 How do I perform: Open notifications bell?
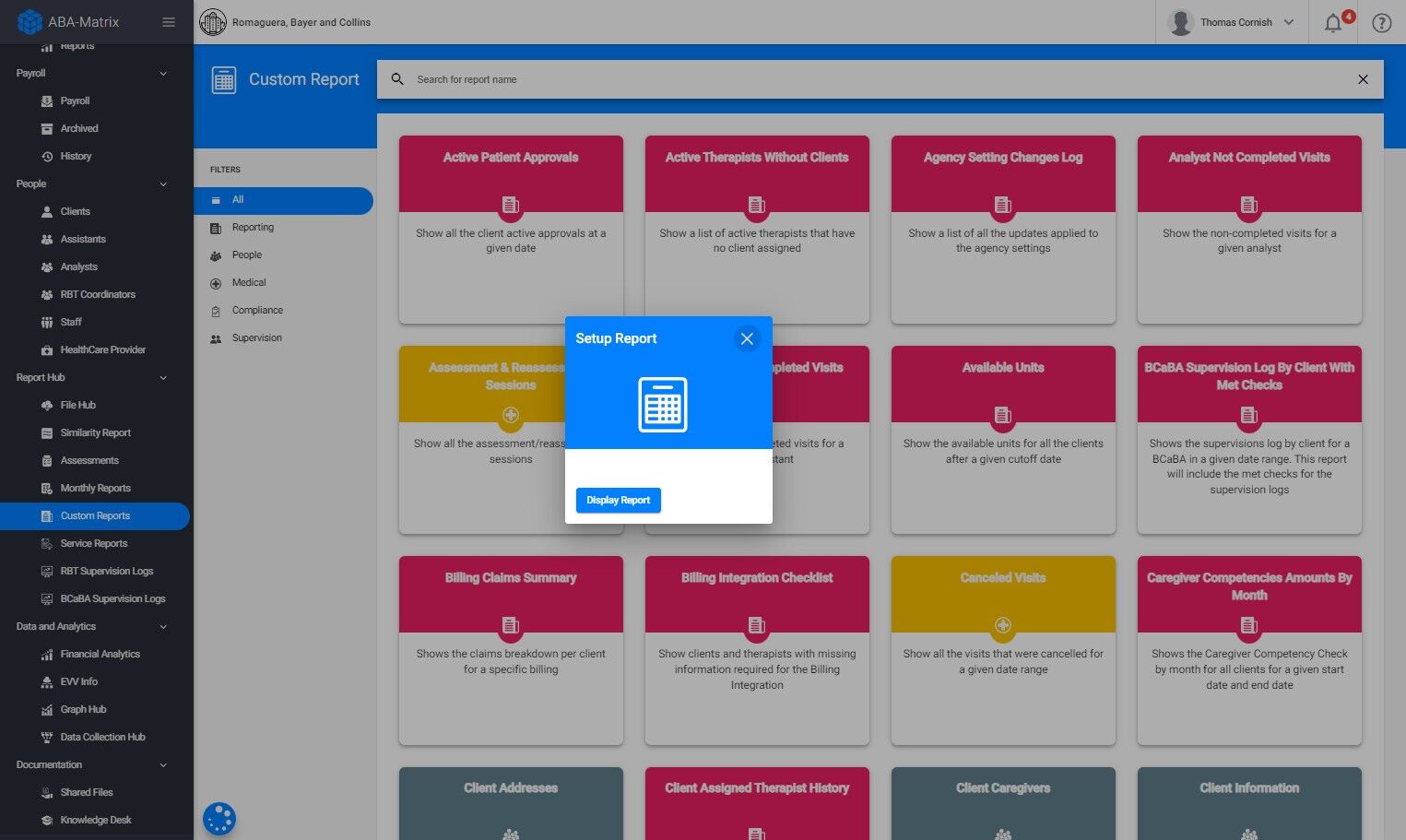1333,23
